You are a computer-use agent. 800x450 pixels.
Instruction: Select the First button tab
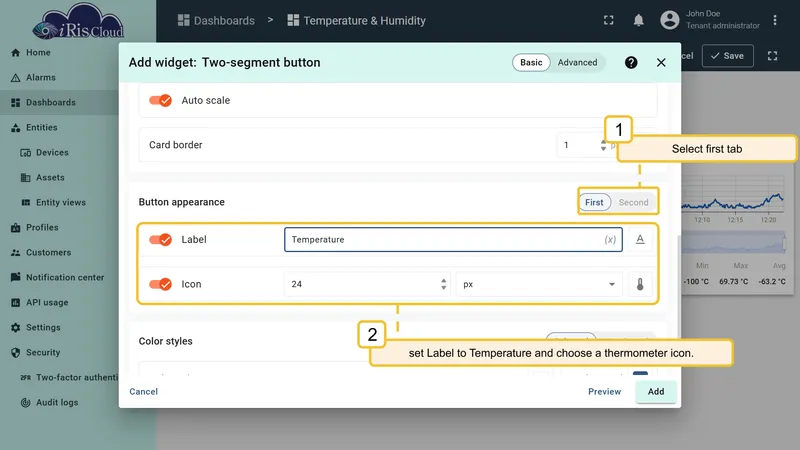(594, 203)
